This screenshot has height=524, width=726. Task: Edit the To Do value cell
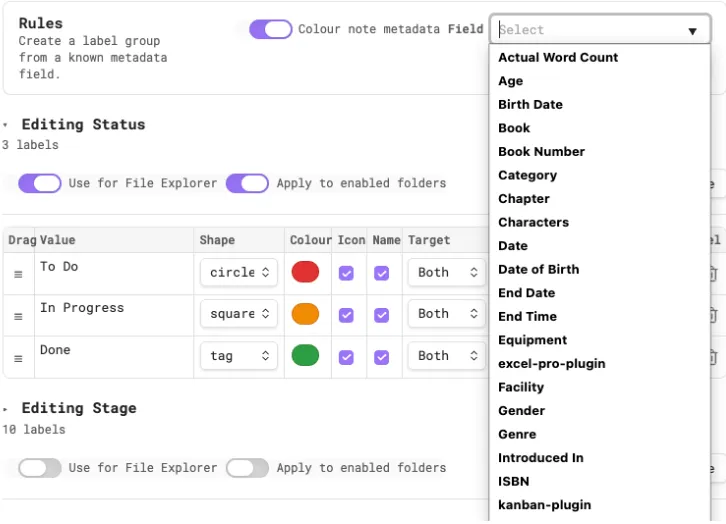tap(114, 274)
